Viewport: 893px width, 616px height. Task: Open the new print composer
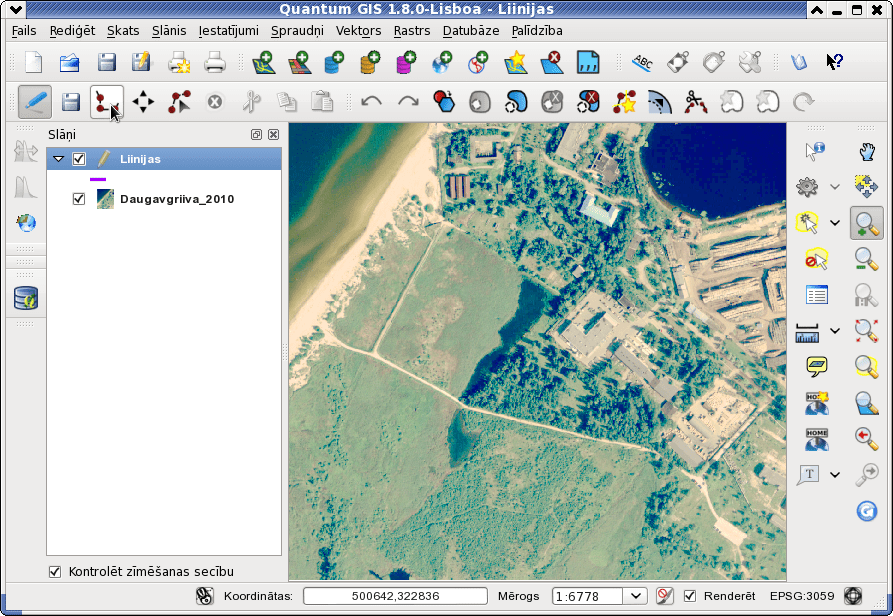coord(179,63)
